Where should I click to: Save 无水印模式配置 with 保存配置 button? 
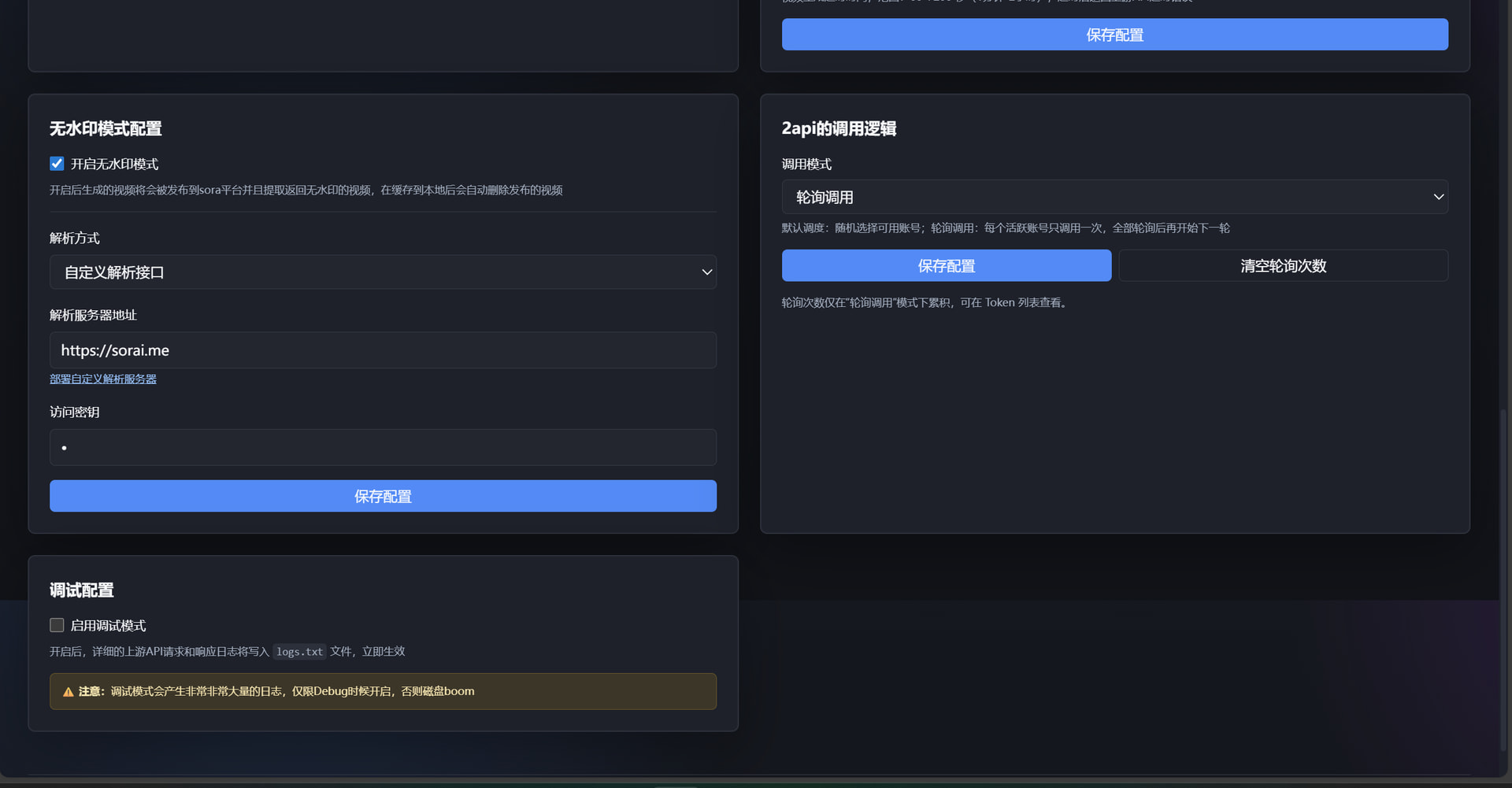click(x=383, y=496)
